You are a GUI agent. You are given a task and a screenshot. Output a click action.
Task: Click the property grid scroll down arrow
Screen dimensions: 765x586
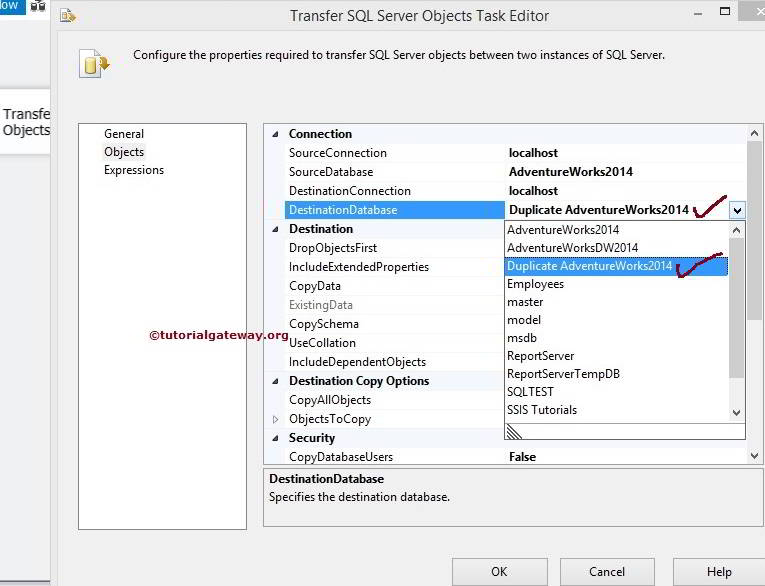[x=754, y=456]
